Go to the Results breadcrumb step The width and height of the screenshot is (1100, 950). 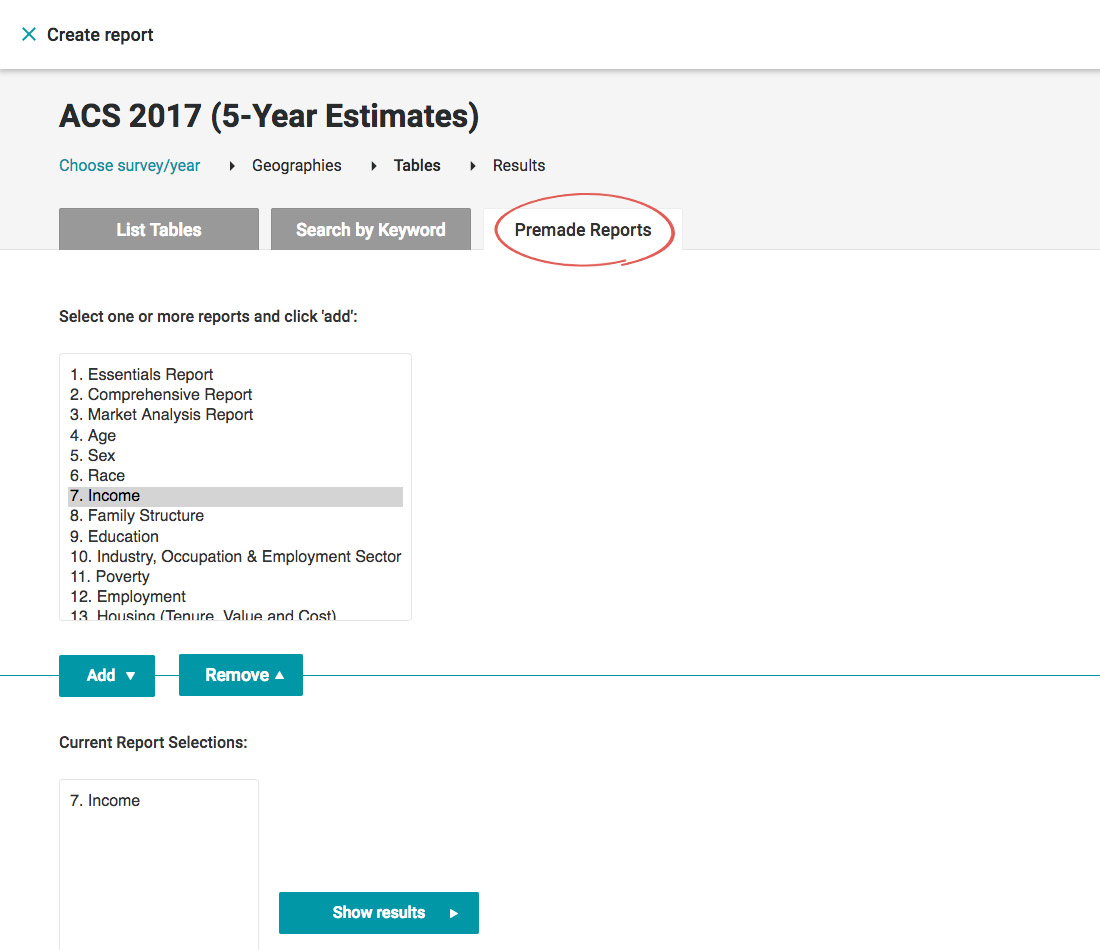518,166
